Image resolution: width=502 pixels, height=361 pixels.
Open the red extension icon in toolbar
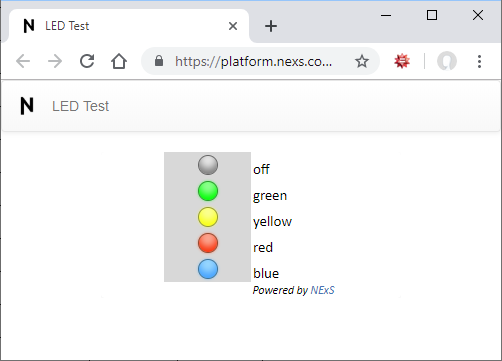point(402,61)
